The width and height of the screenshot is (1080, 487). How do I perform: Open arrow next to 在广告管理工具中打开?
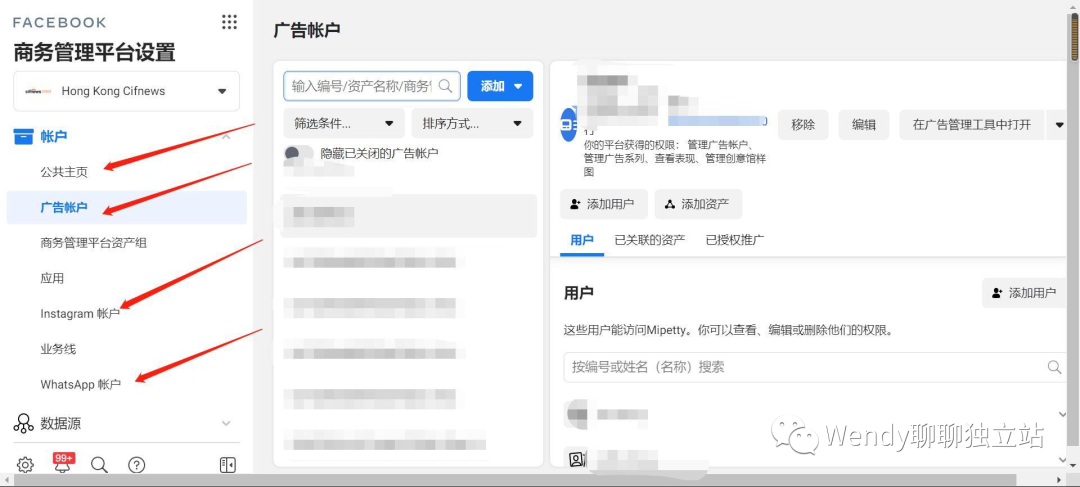click(x=1059, y=125)
